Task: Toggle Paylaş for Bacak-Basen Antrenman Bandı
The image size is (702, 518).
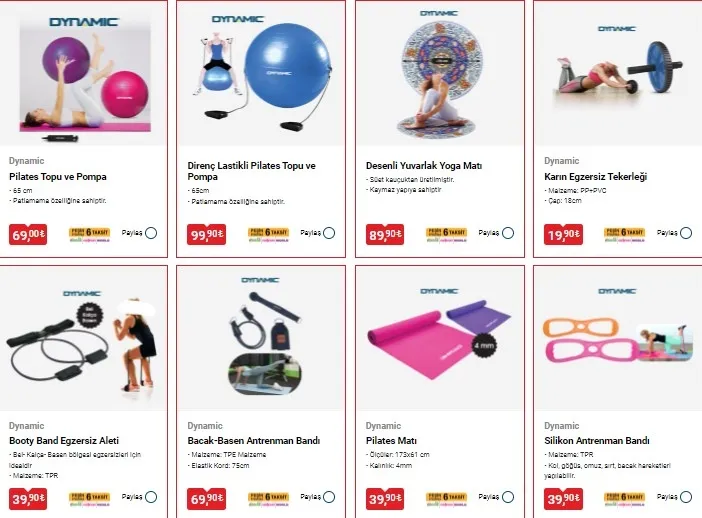Action: [329, 497]
